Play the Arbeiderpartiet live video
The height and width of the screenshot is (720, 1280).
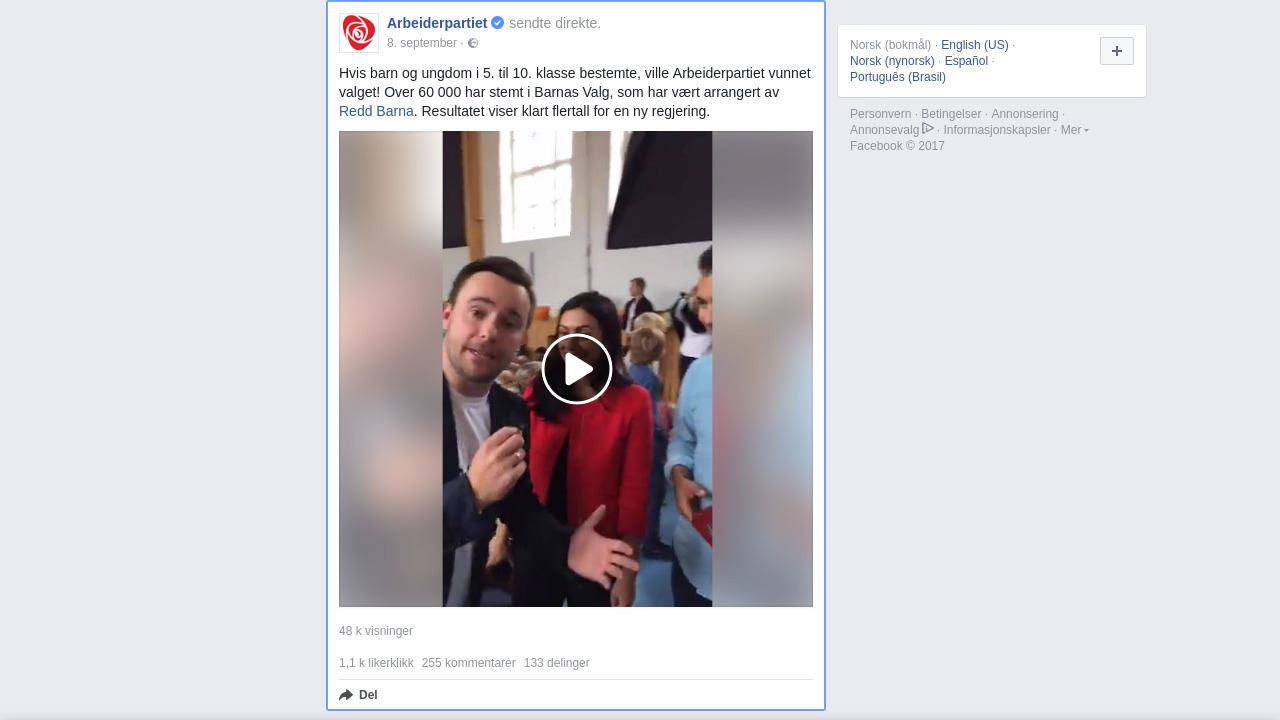point(577,369)
